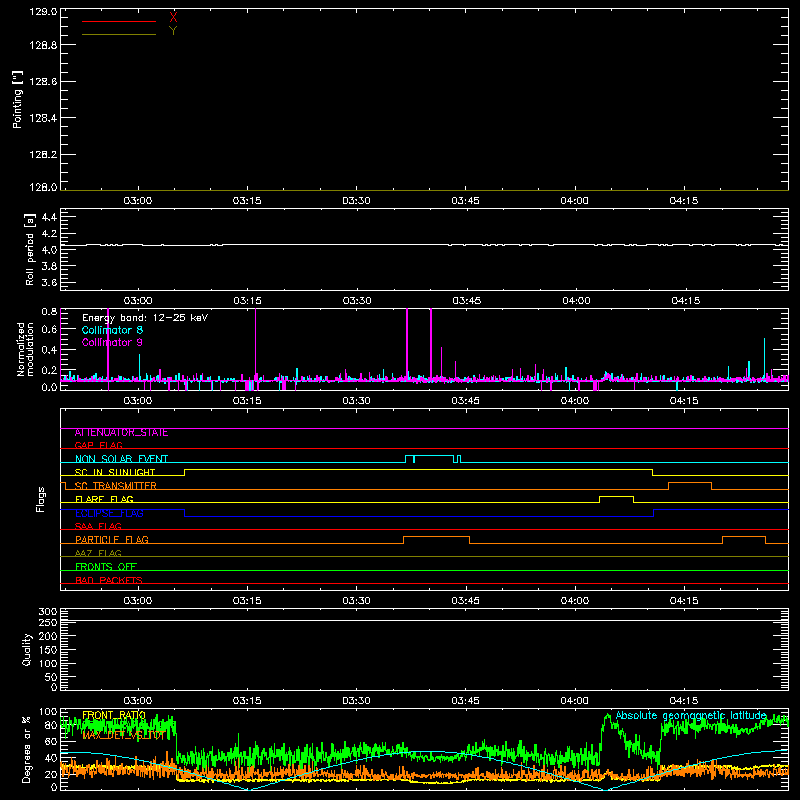Click the 04:15 time label under Quality plot
Image resolution: width=800 pixels, height=800 pixels.
[684, 701]
